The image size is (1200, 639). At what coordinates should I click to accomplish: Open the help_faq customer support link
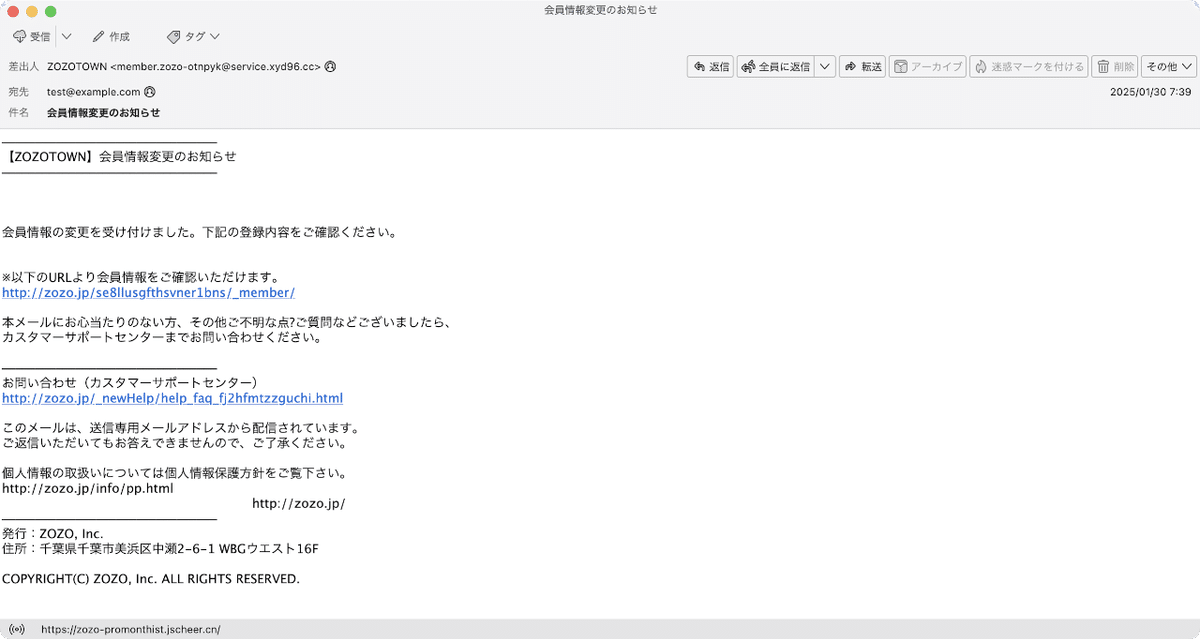pyautogui.click(x=172, y=398)
